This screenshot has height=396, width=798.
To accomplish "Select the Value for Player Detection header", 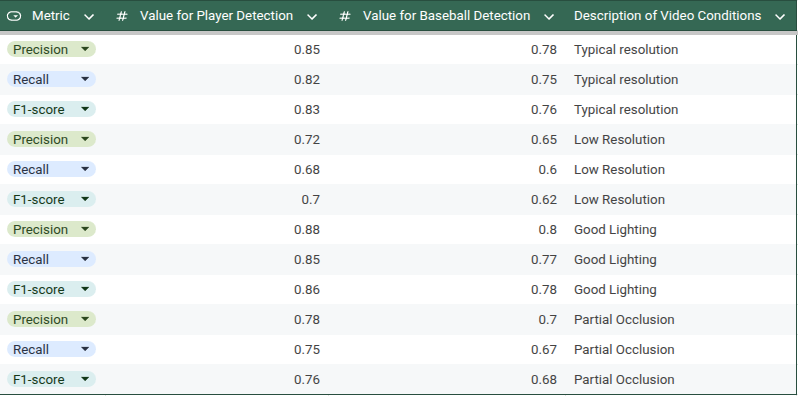I will 216,16.
